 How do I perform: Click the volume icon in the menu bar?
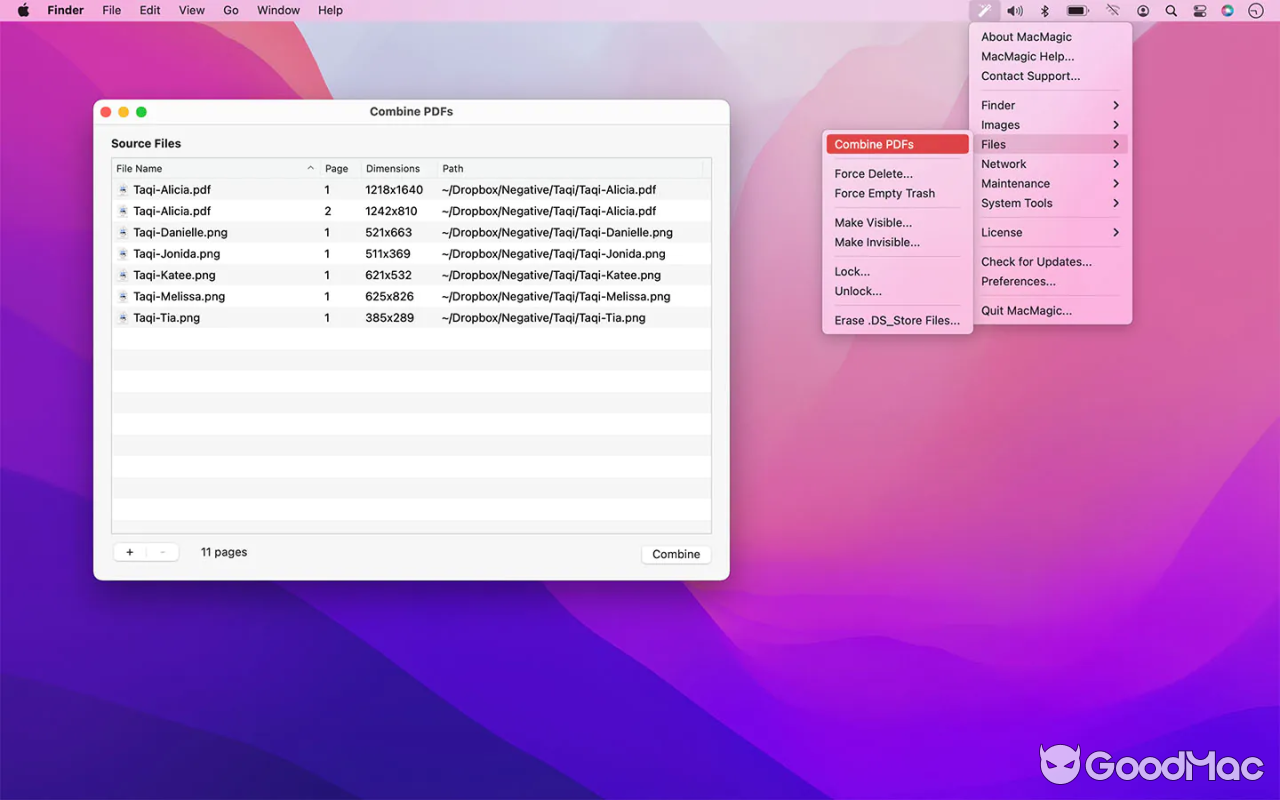click(1014, 10)
